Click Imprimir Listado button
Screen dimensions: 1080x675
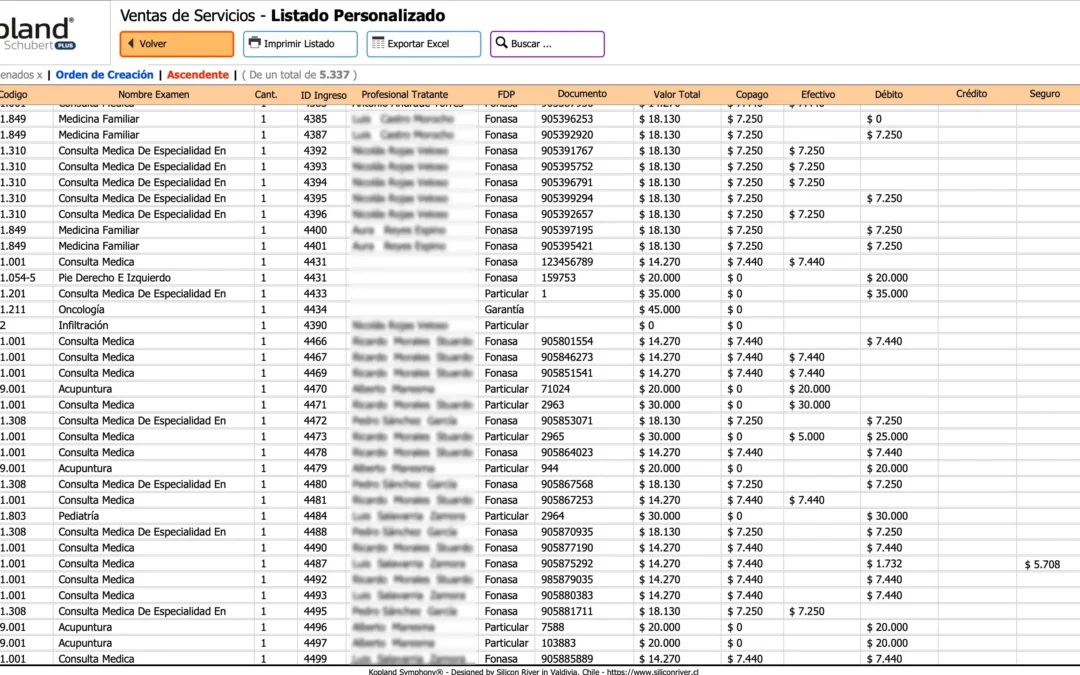300,44
